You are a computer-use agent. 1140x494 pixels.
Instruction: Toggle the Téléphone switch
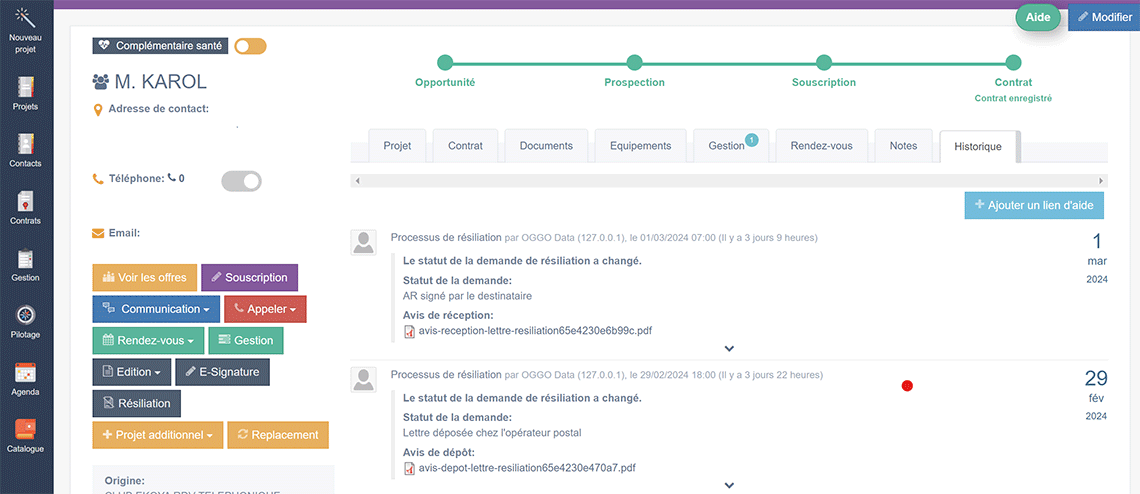[x=241, y=180]
